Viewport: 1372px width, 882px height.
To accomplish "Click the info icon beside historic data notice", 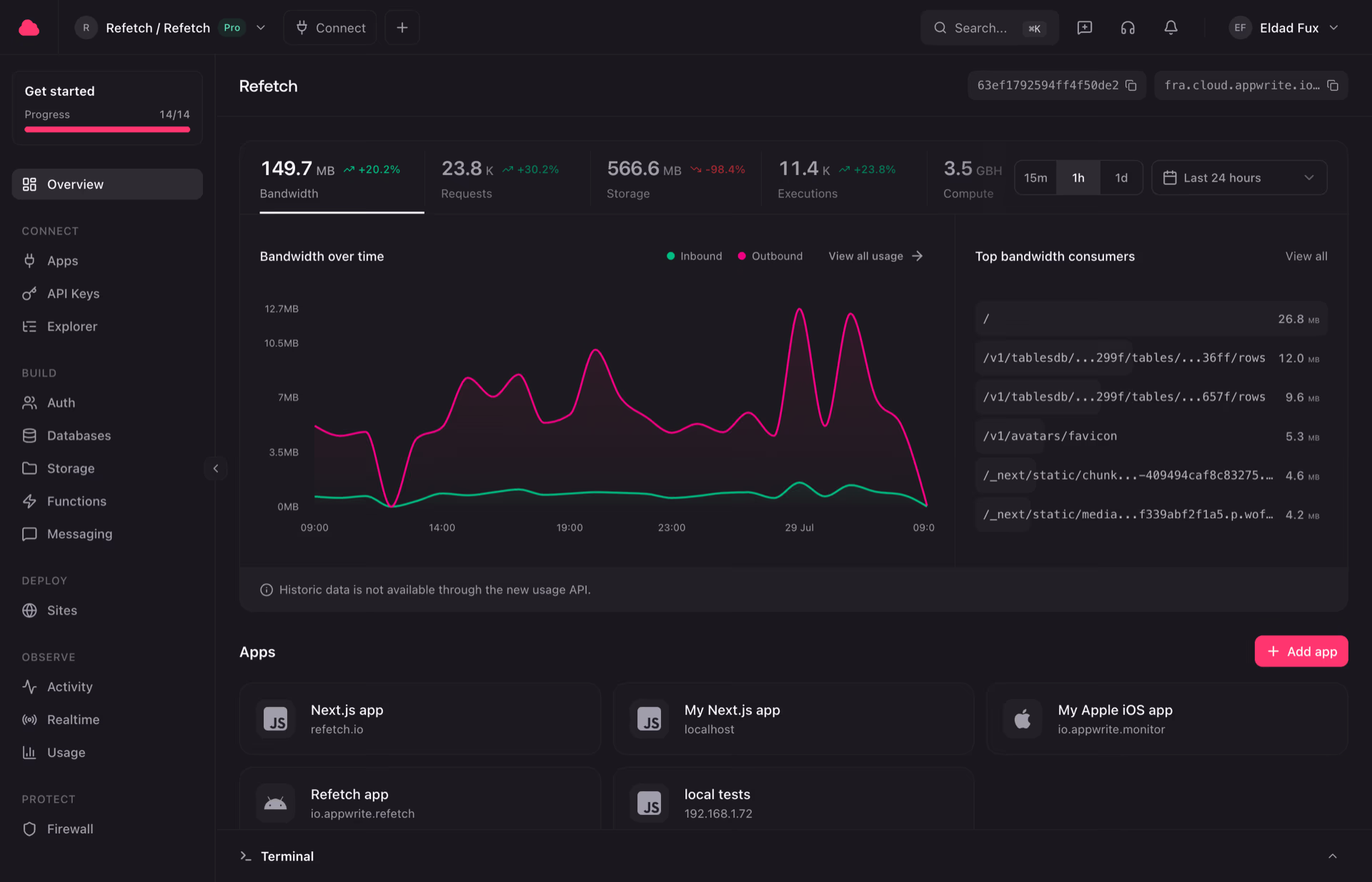I will 267,590.
